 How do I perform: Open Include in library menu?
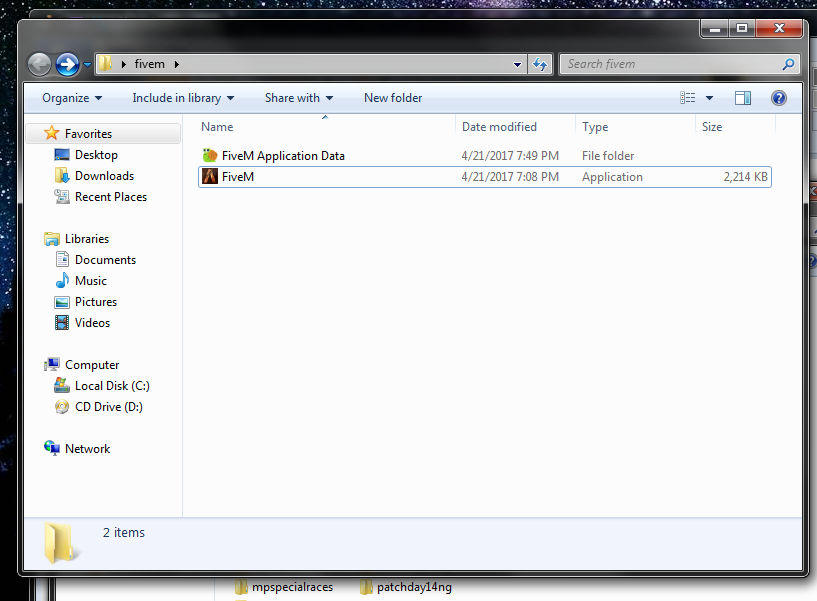(x=183, y=98)
